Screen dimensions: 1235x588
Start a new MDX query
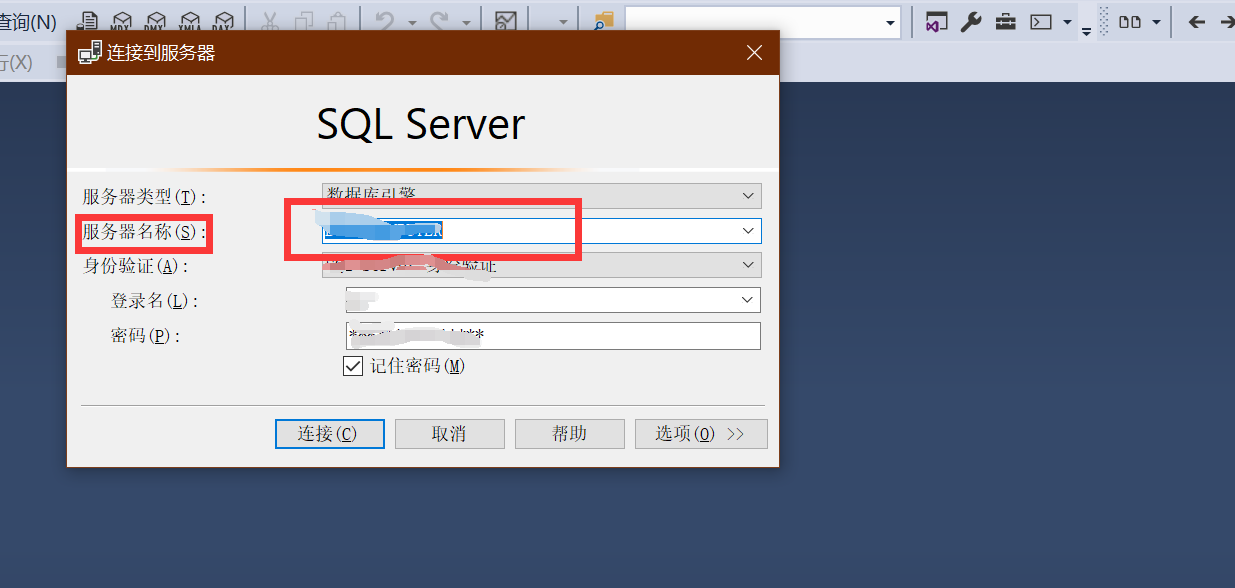[x=122, y=21]
